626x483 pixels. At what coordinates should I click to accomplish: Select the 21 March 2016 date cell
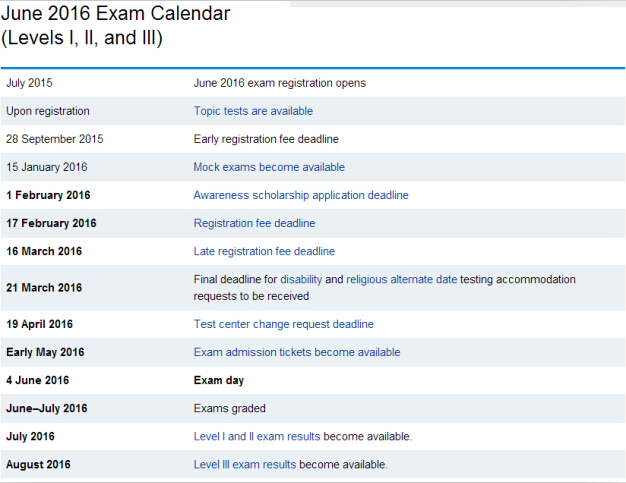[44, 288]
